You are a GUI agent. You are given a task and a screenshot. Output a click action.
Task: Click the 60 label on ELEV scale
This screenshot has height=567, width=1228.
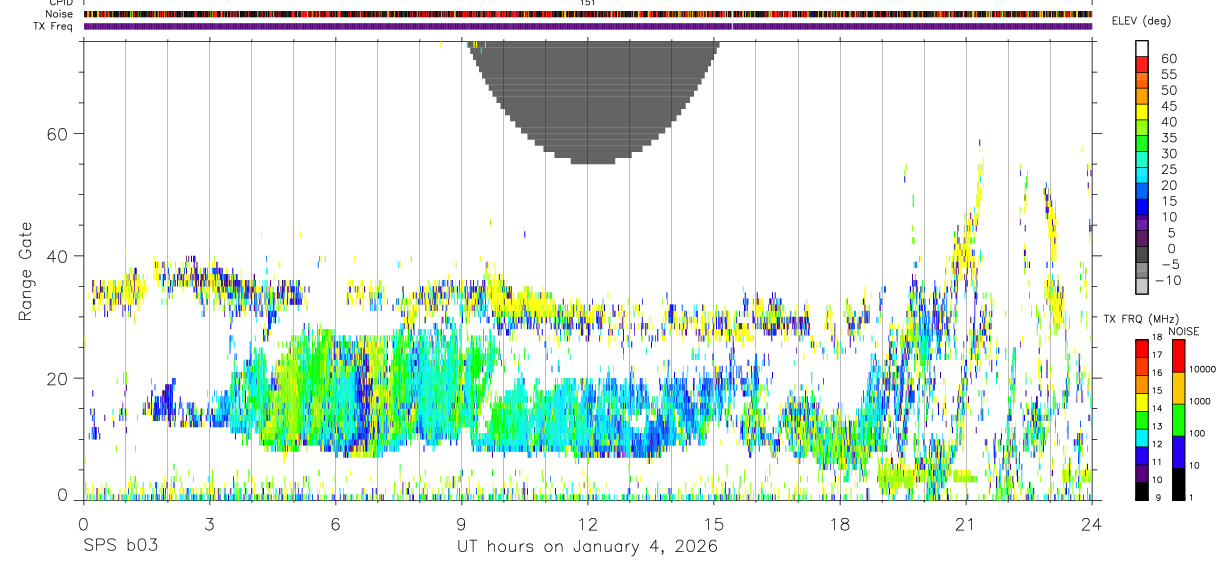(x=1167, y=58)
